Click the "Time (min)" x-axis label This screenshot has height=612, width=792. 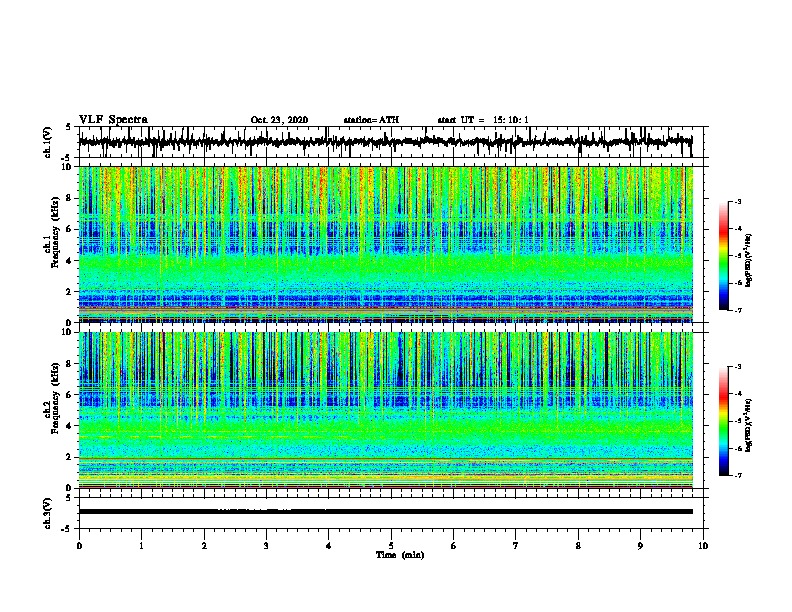coord(400,555)
